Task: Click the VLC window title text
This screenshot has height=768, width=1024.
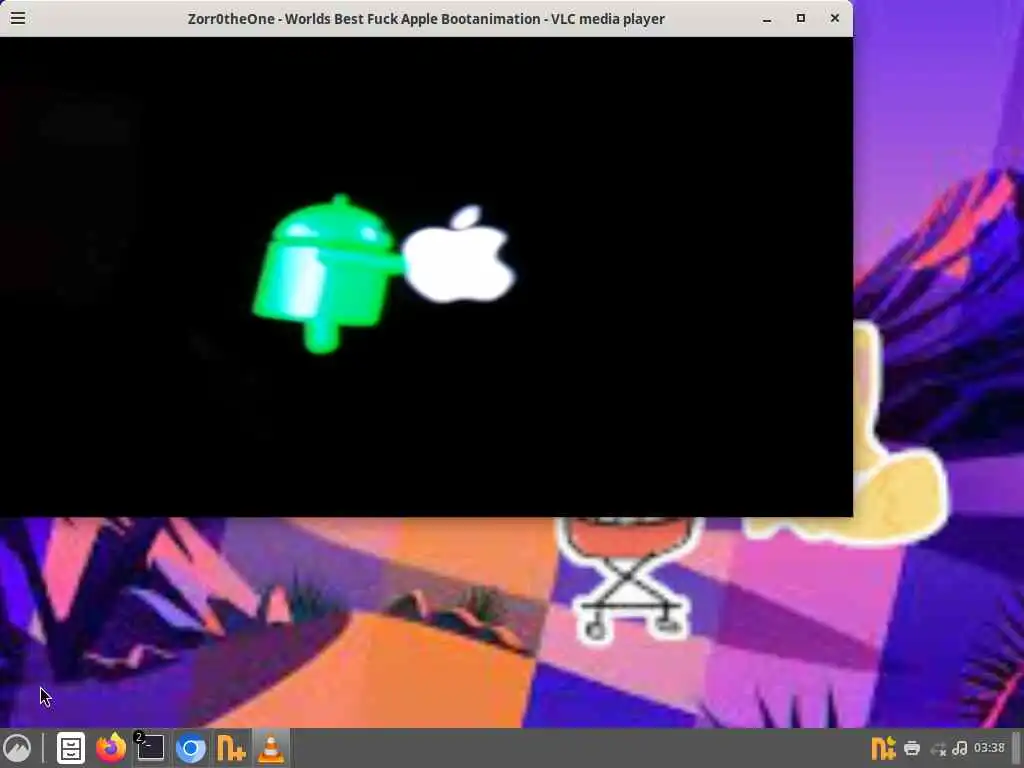Action: pyautogui.click(x=426, y=19)
